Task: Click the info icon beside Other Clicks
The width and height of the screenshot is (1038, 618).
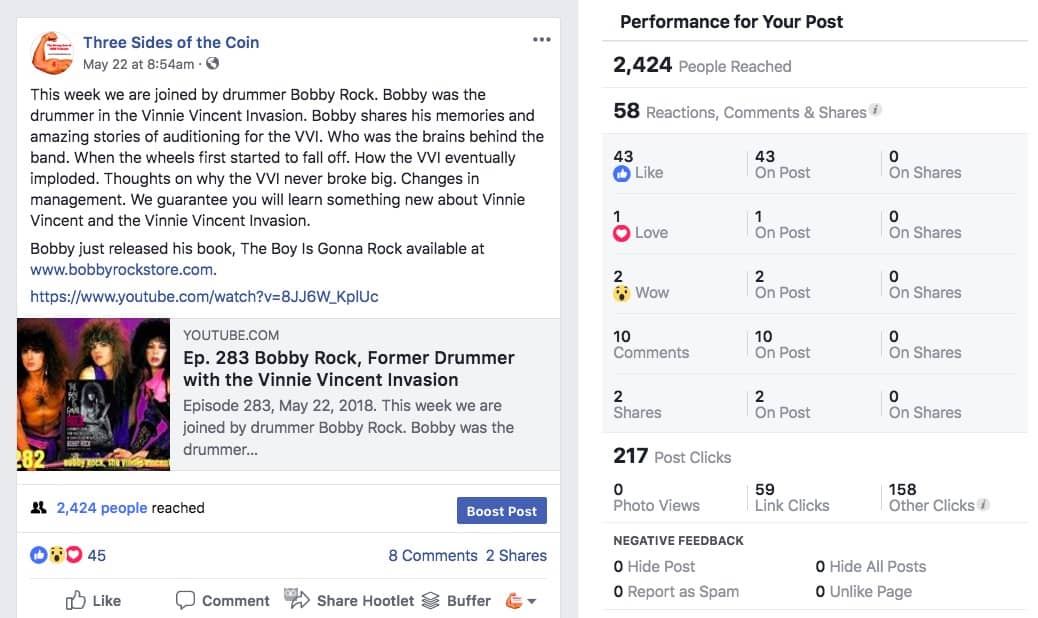Action: pyautogui.click(x=984, y=505)
